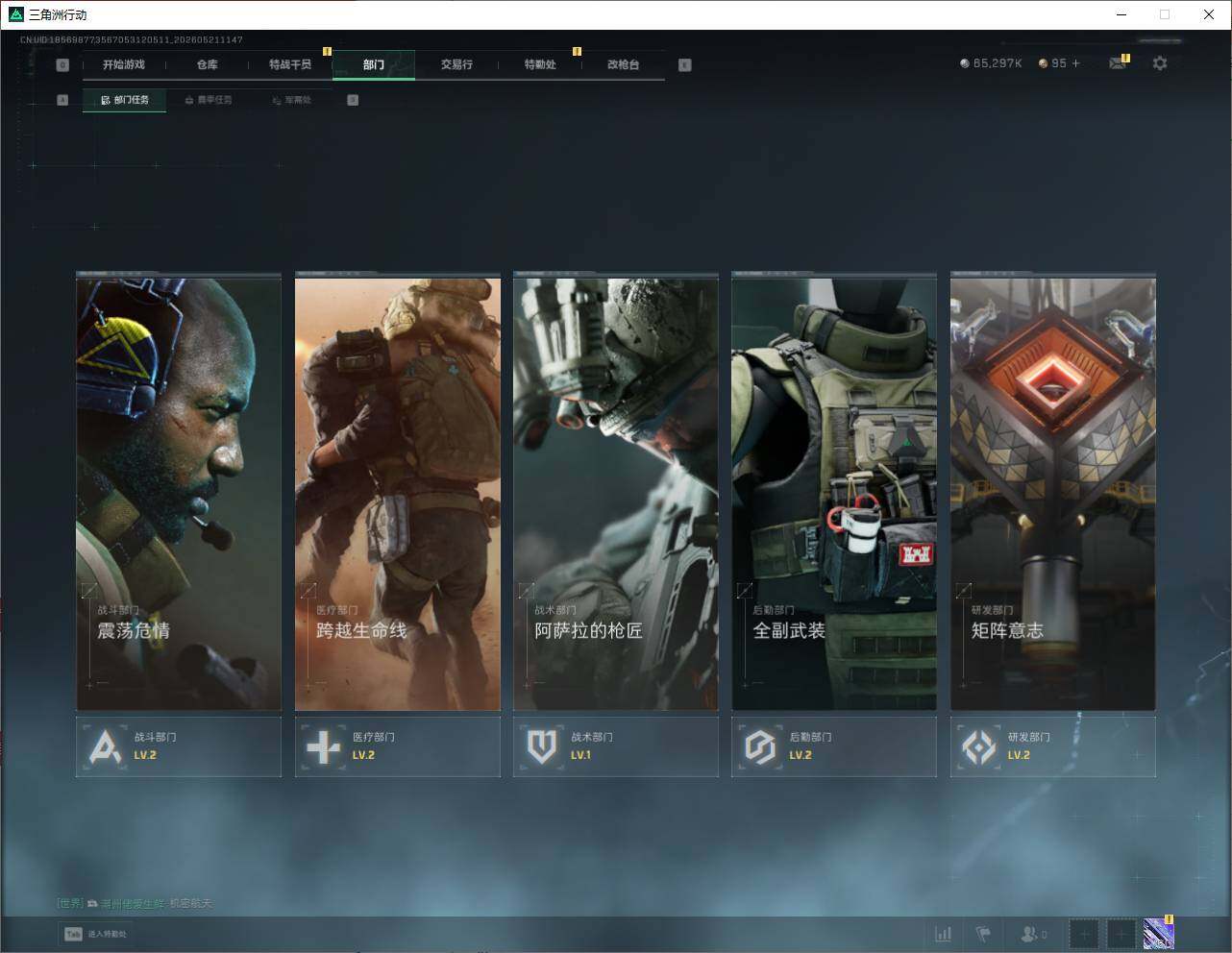This screenshot has height=953, width=1232.
Task: Go to the 交易行 tab
Action: [456, 64]
